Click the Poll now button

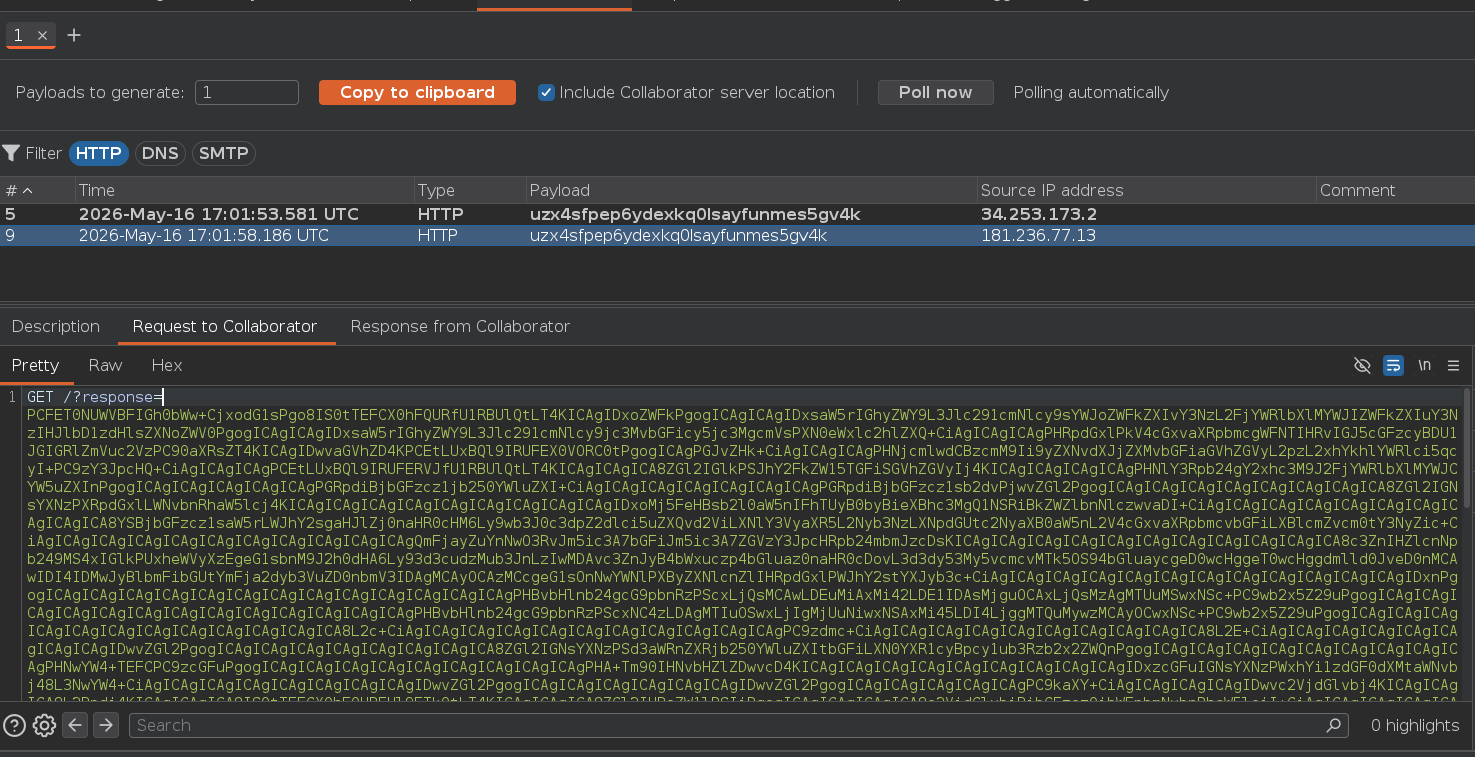(935, 92)
